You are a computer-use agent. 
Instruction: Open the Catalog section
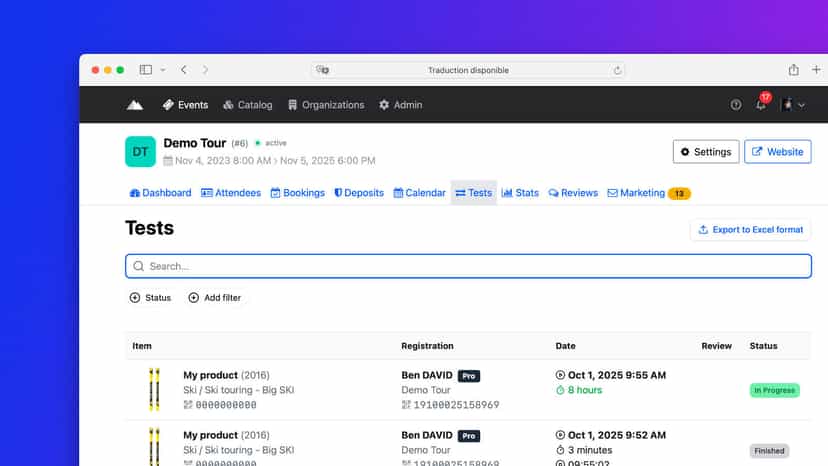[248, 105]
